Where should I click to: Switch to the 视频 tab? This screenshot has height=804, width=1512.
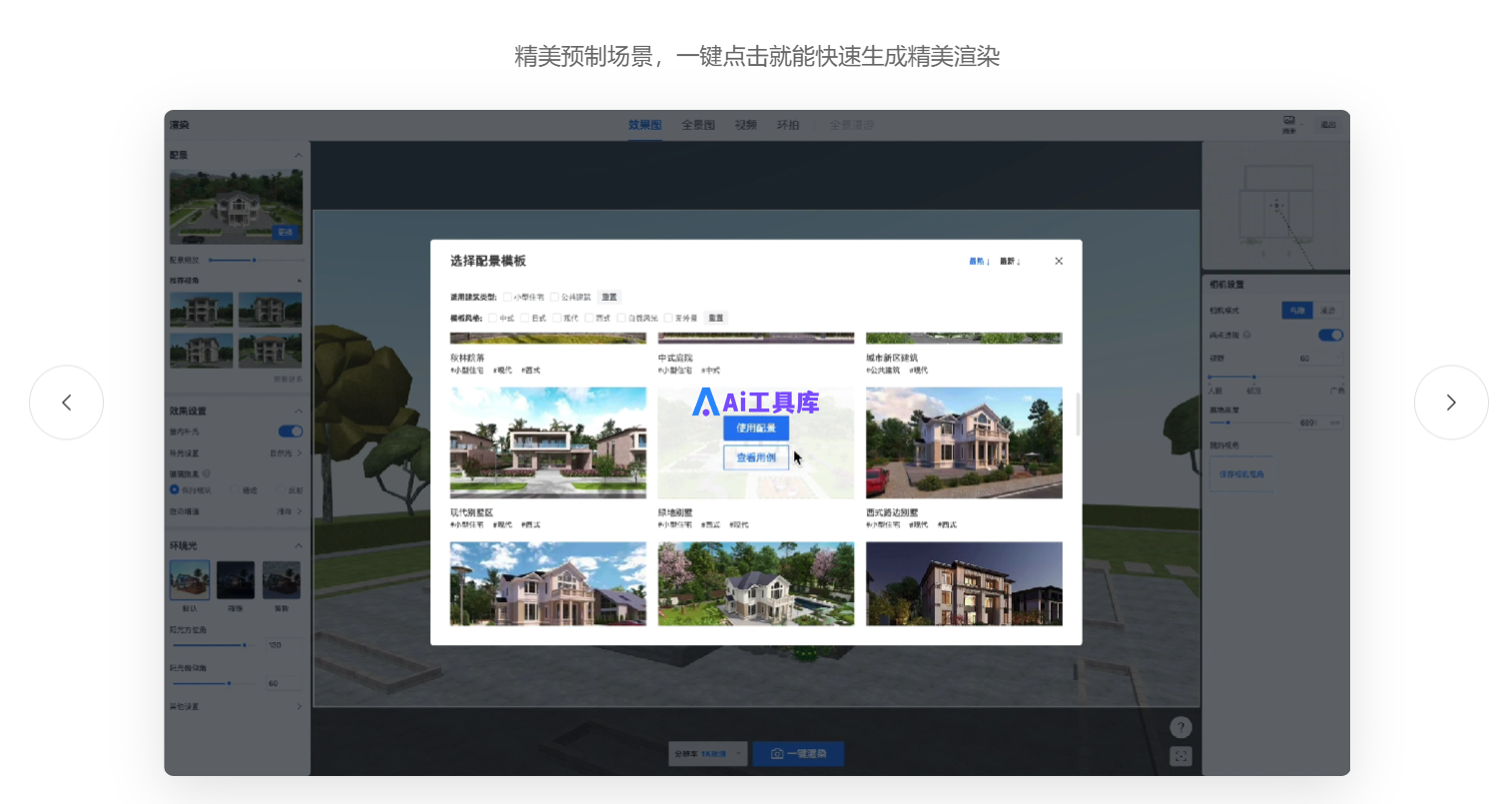pos(746,125)
